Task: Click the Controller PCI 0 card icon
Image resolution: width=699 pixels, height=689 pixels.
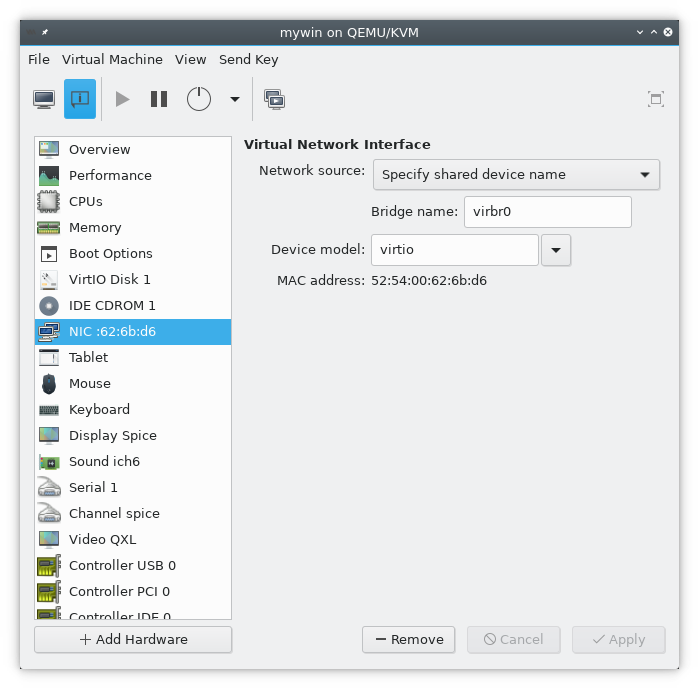Action: click(49, 591)
